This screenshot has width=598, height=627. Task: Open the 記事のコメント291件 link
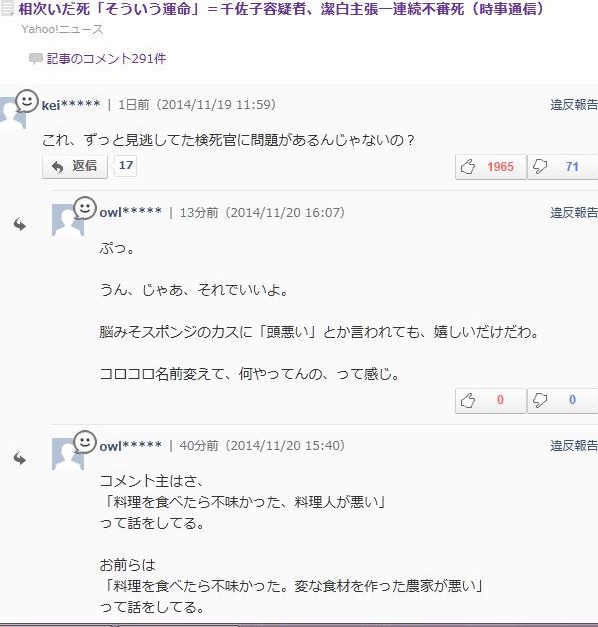click(106, 59)
